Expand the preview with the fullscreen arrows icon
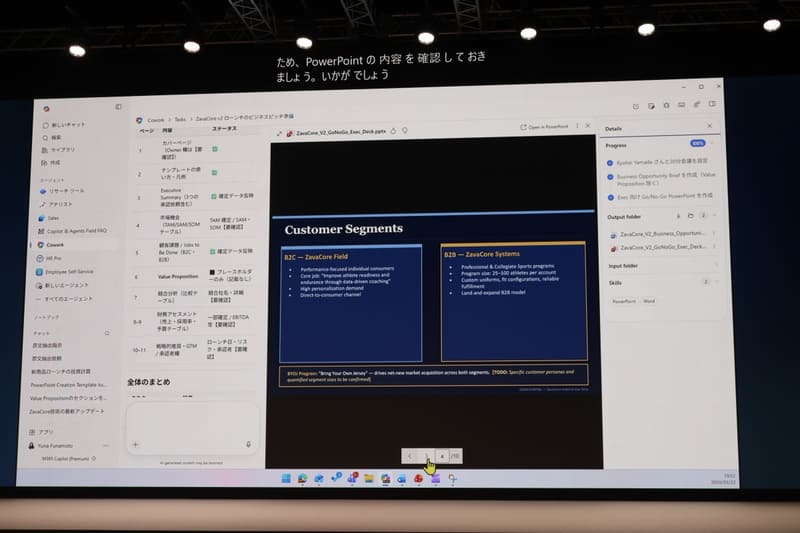This screenshot has width=800, height=533. pos(279,134)
